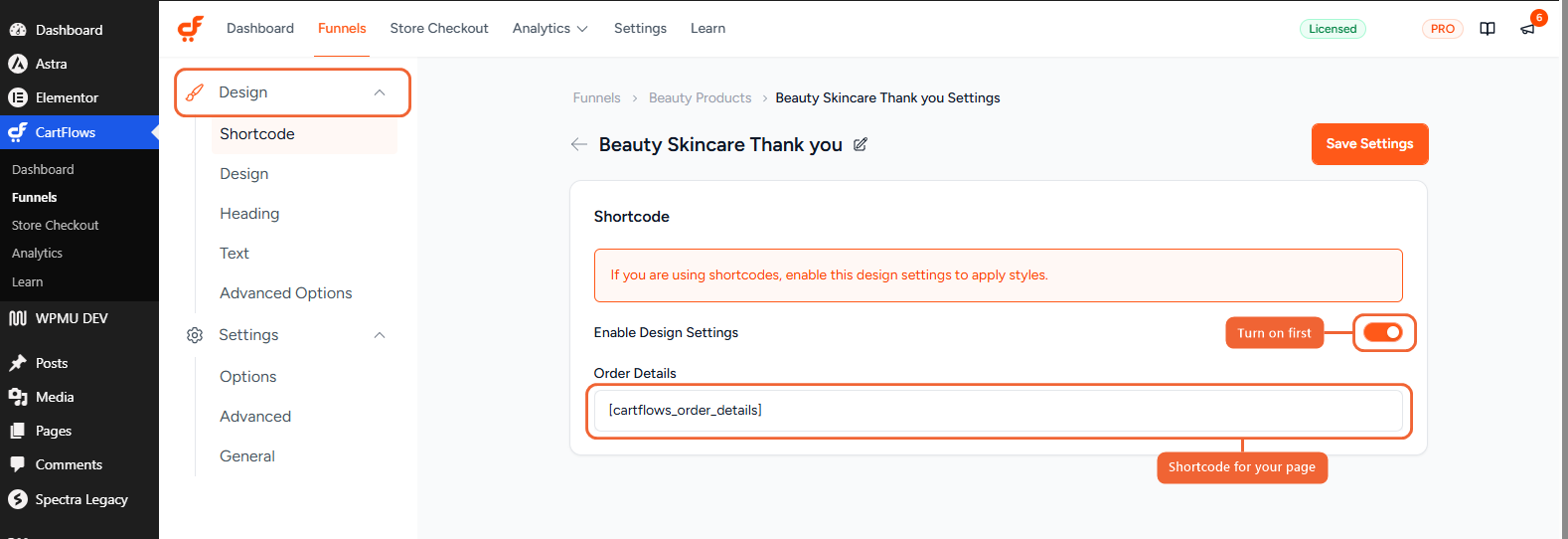Click the Settings gear icon in the panel
Viewport: 1568px width, 539px height.
(195, 335)
